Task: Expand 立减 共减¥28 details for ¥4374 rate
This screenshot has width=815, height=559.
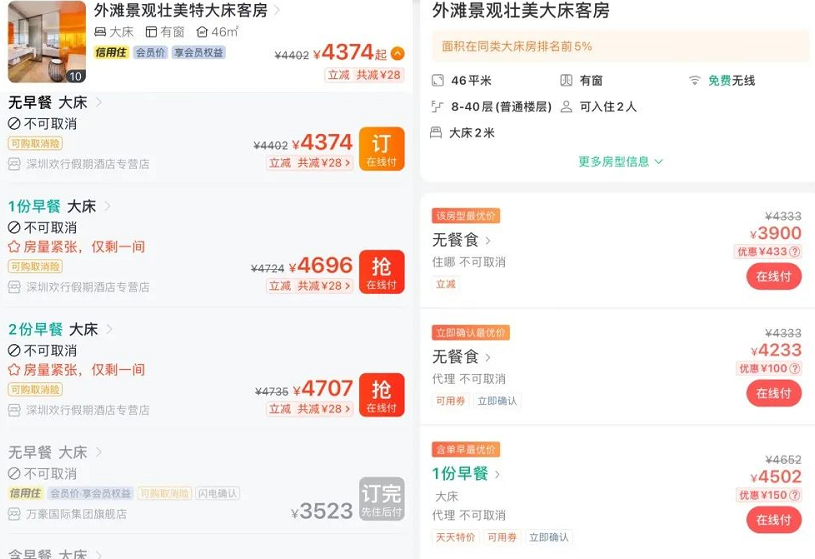Action: click(309, 163)
